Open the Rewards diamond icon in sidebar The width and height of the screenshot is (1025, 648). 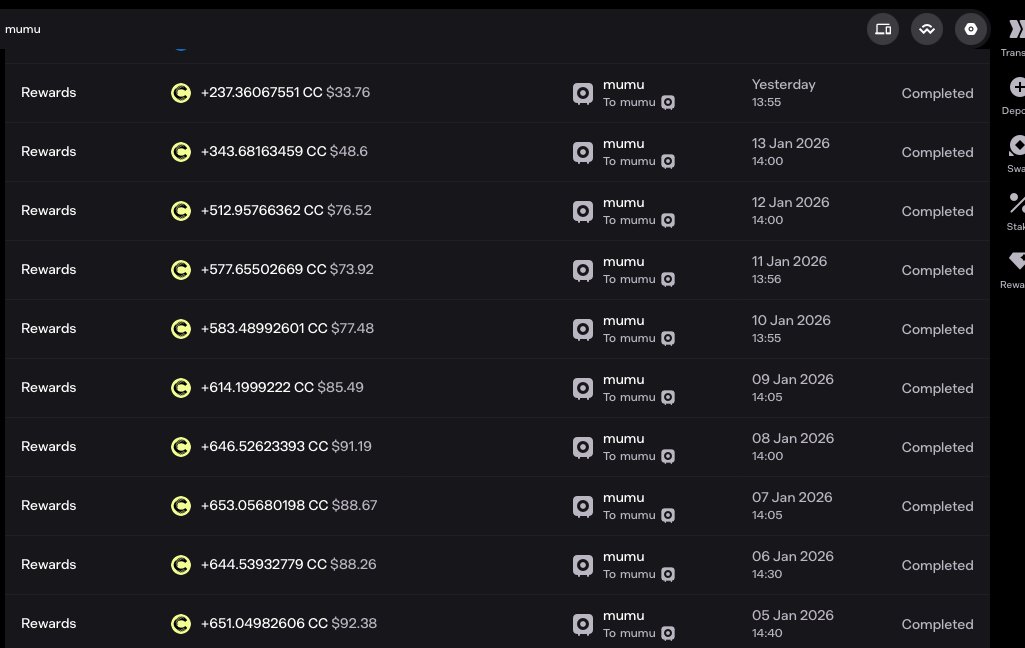point(1016,261)
